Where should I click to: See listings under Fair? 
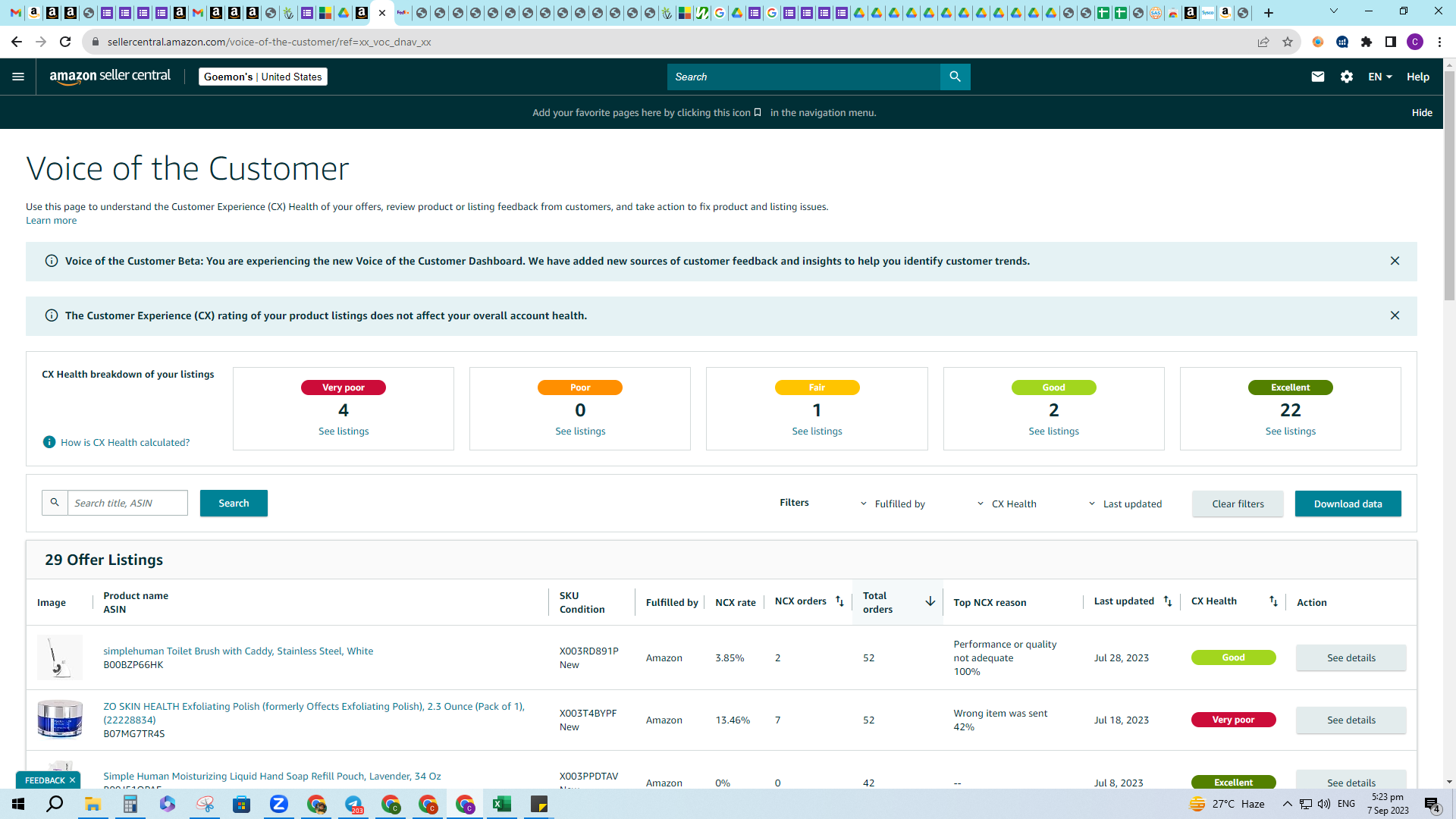[x=817, y=431]
